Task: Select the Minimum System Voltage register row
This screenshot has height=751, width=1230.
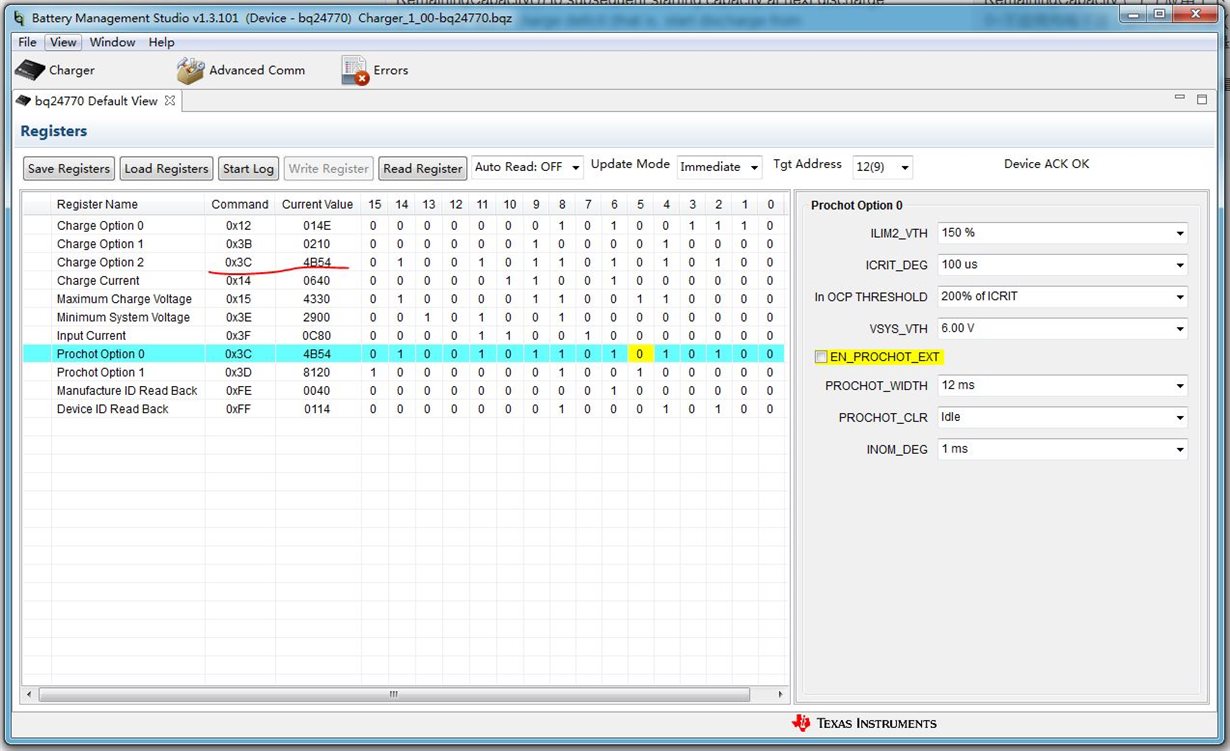Action: (x=404, y=317)
